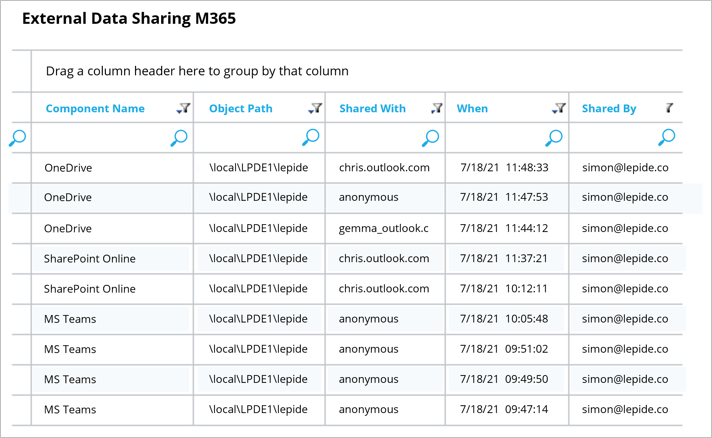This screenshot has height=438, width=712.
Task: Open the Shared With column filter icon
Action: click(x=437, y=108)
